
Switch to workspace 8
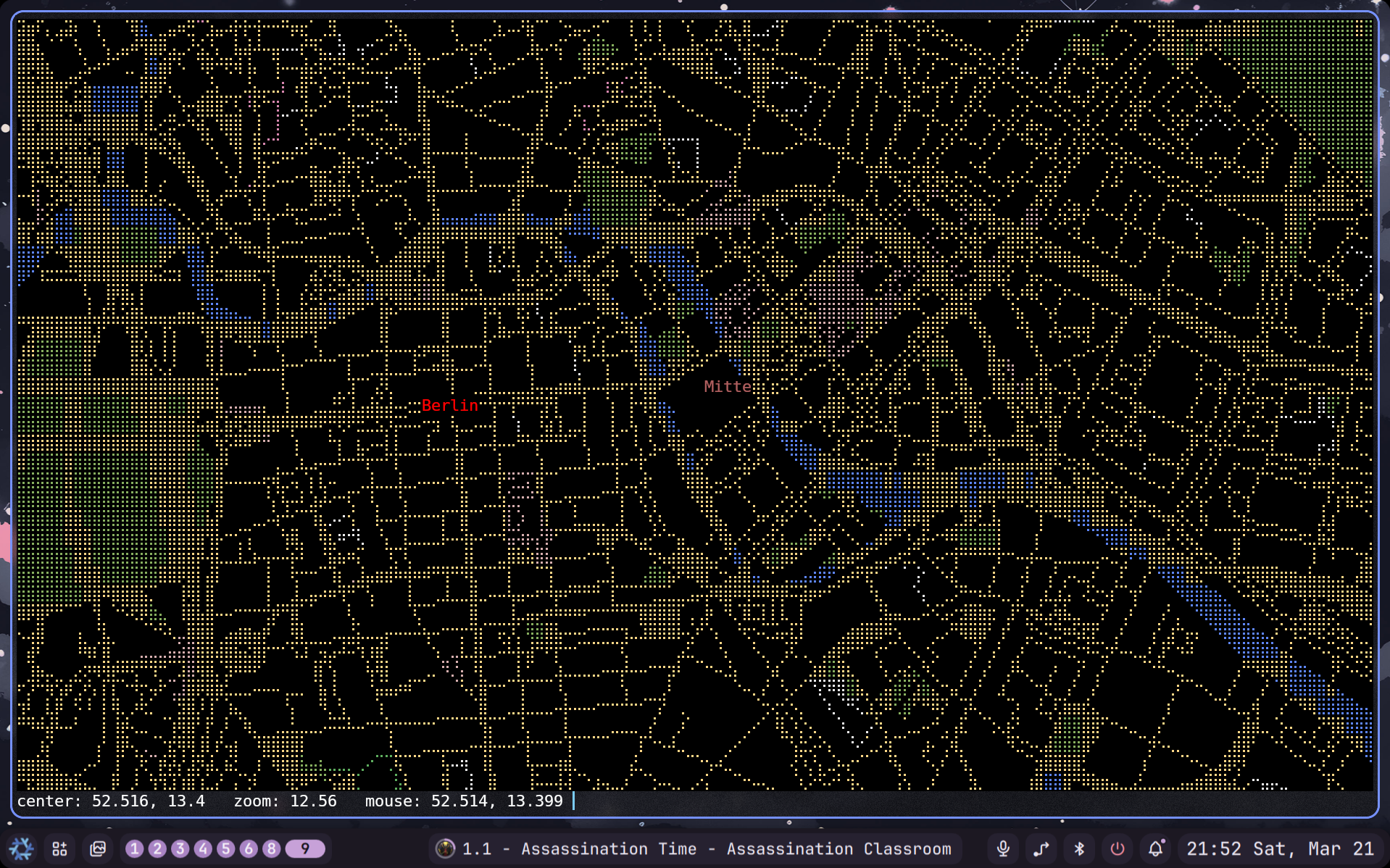272,848
